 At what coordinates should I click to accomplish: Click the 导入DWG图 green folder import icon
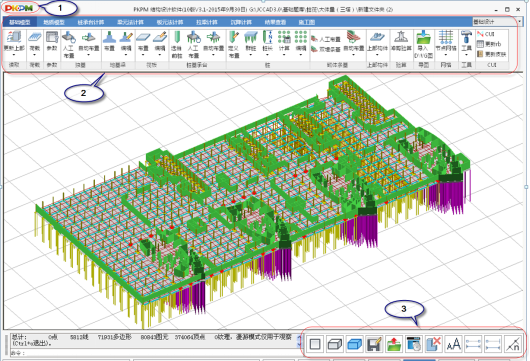(423, 37)
